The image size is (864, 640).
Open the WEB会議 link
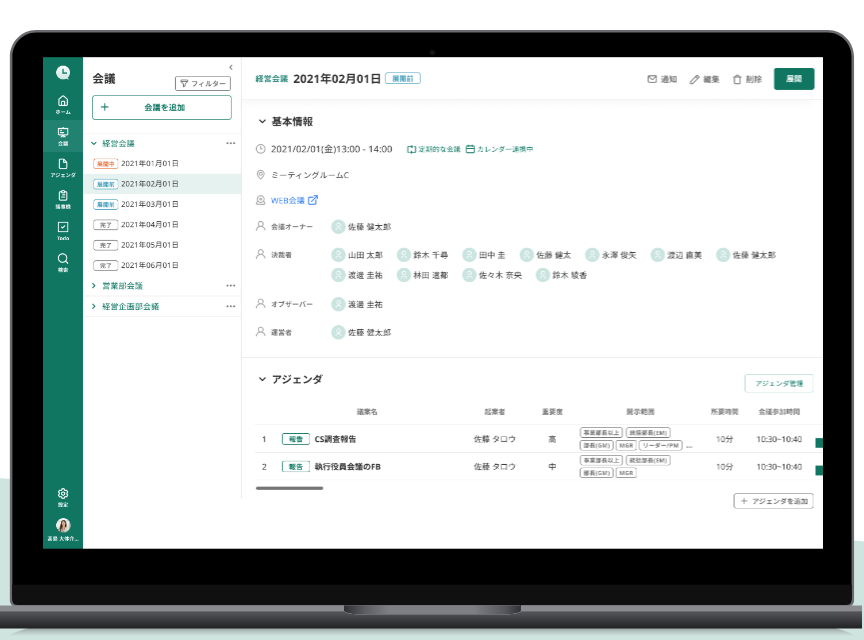(x=288, y=200)
